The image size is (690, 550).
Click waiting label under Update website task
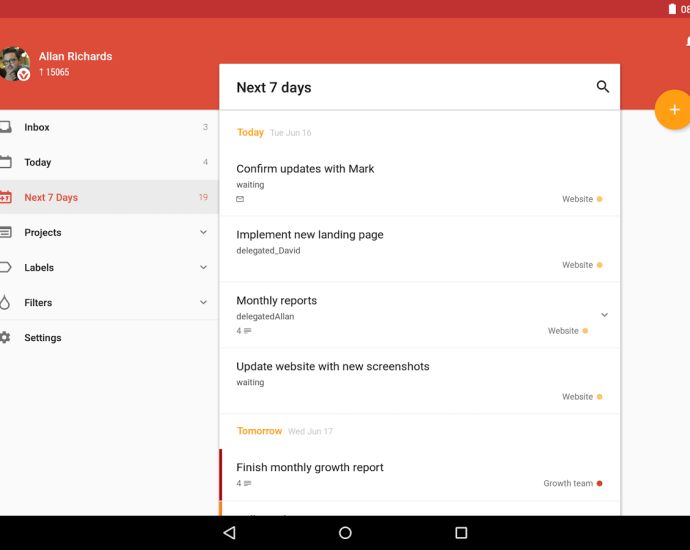pyautogui.click(x=250, y=382)
